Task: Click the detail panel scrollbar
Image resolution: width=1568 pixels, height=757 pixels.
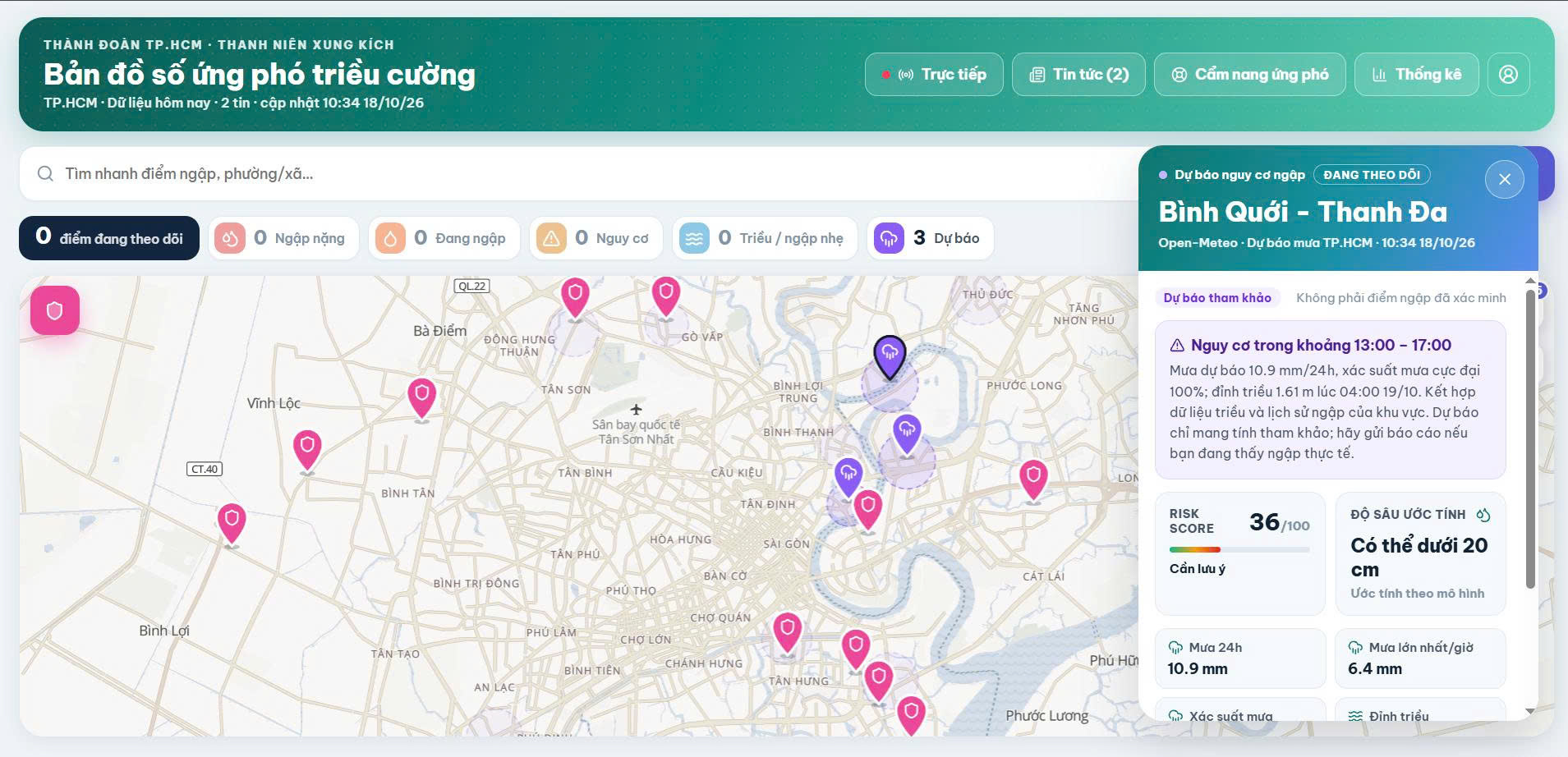Action: tap(1530, 438)
